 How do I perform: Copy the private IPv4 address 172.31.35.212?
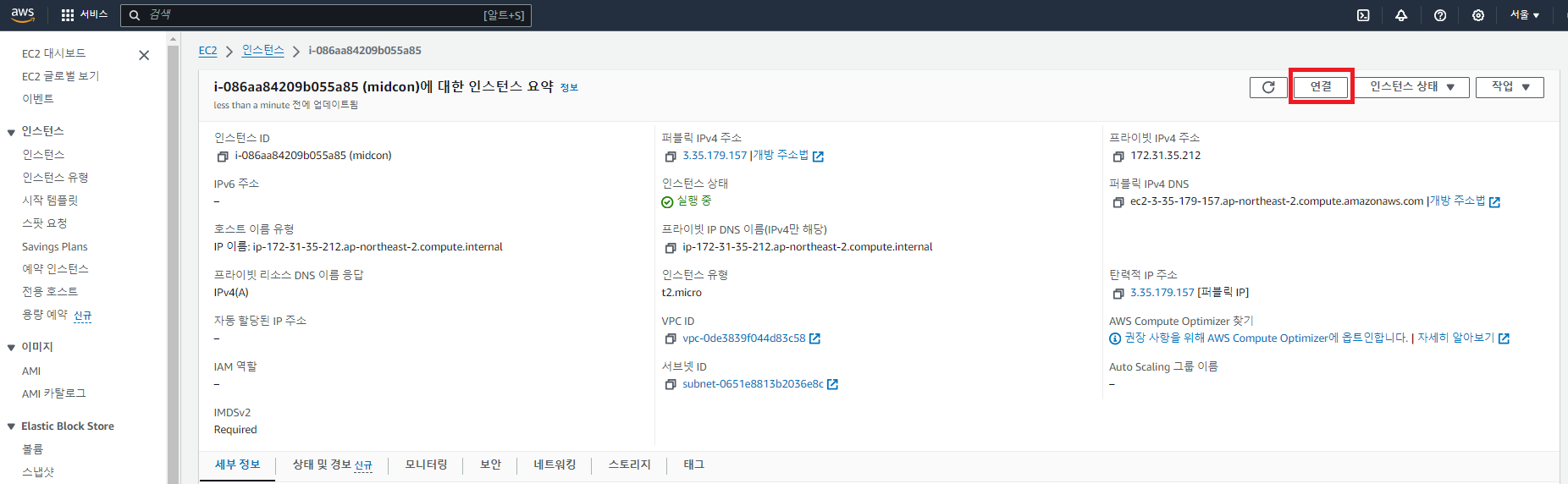[1118, 157]
